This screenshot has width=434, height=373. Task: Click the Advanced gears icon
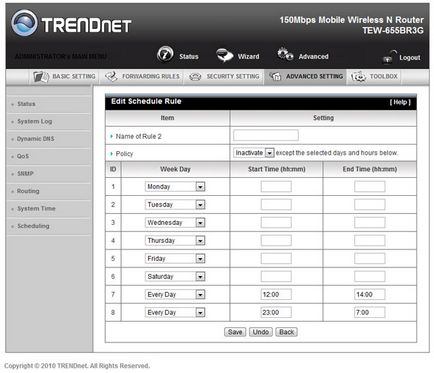[285, 54]
